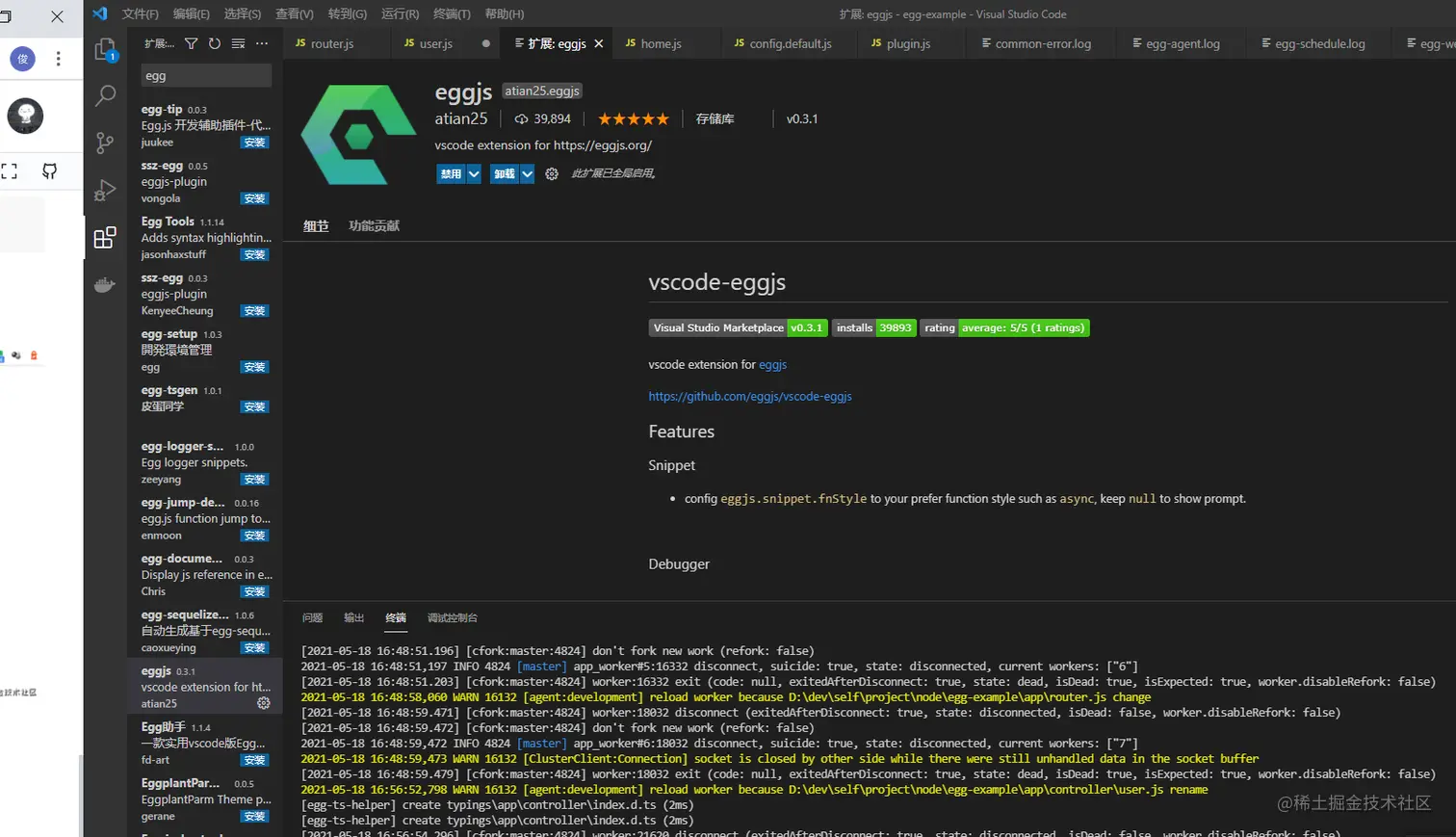The image size is (1456, 837).
Task: Open the 文件(F) menu
Action: tap(141, 13)
